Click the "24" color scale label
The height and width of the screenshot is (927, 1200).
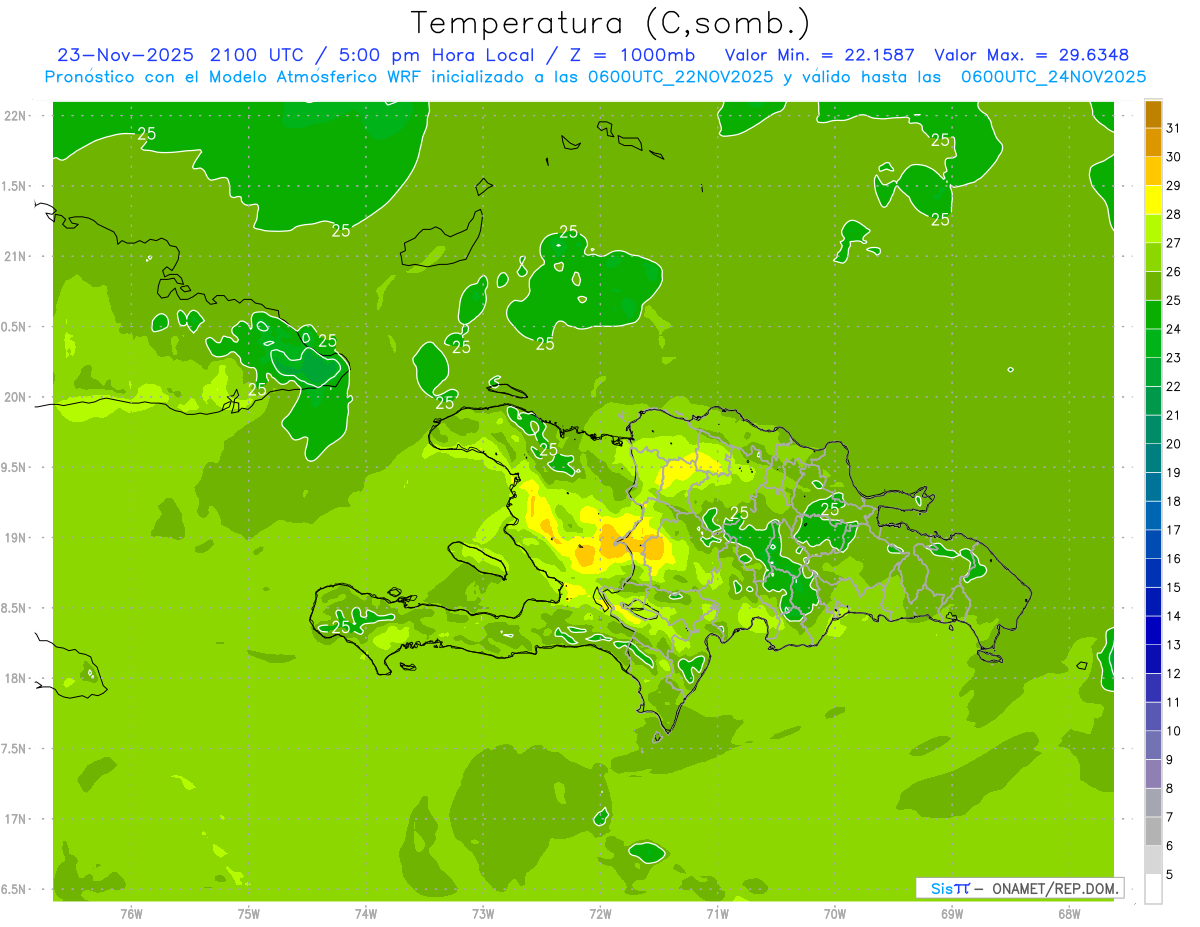tap(1174, 329)
